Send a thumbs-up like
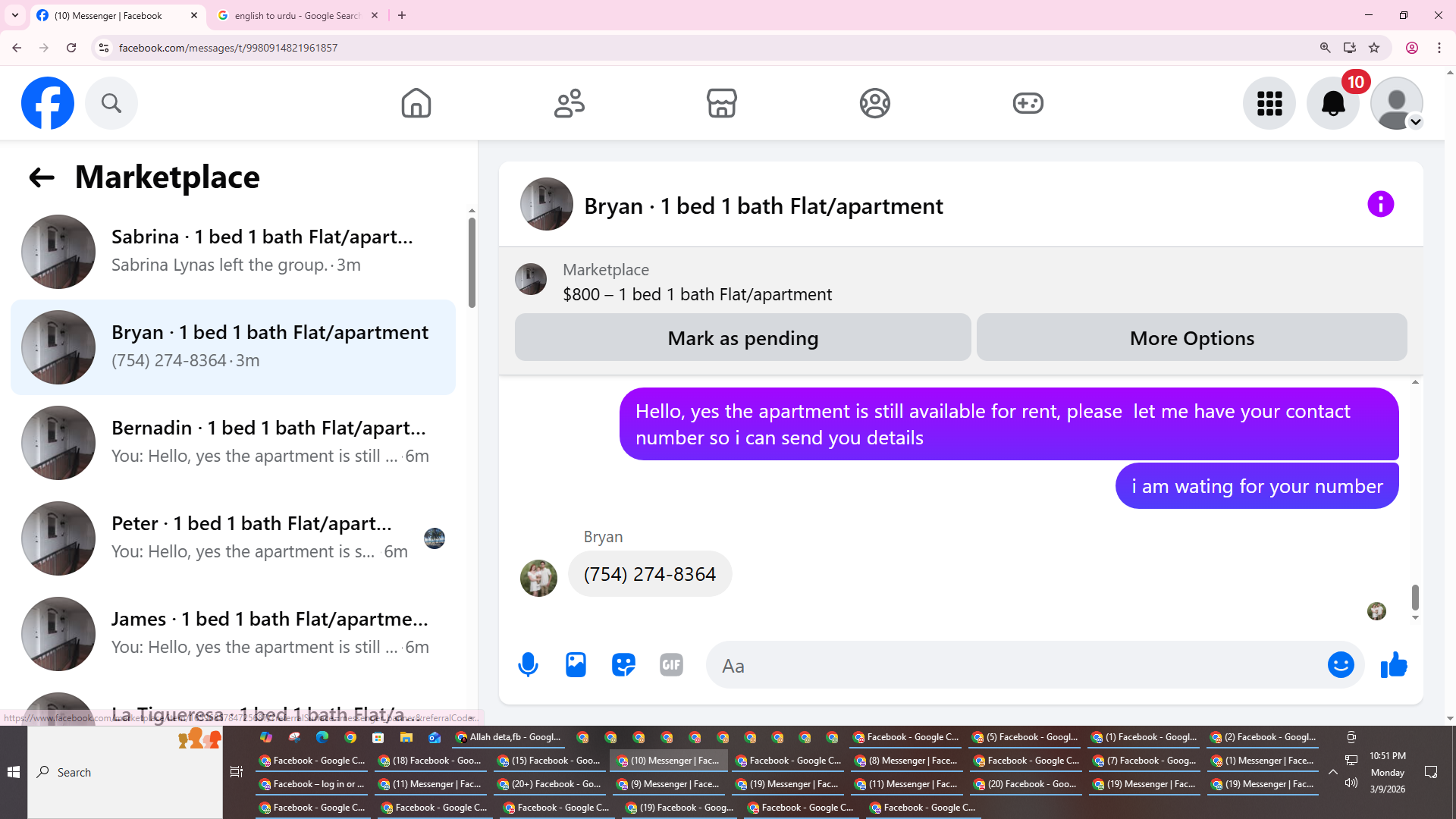This screenshot has height=819, width=1456. tap(1394, 665)
